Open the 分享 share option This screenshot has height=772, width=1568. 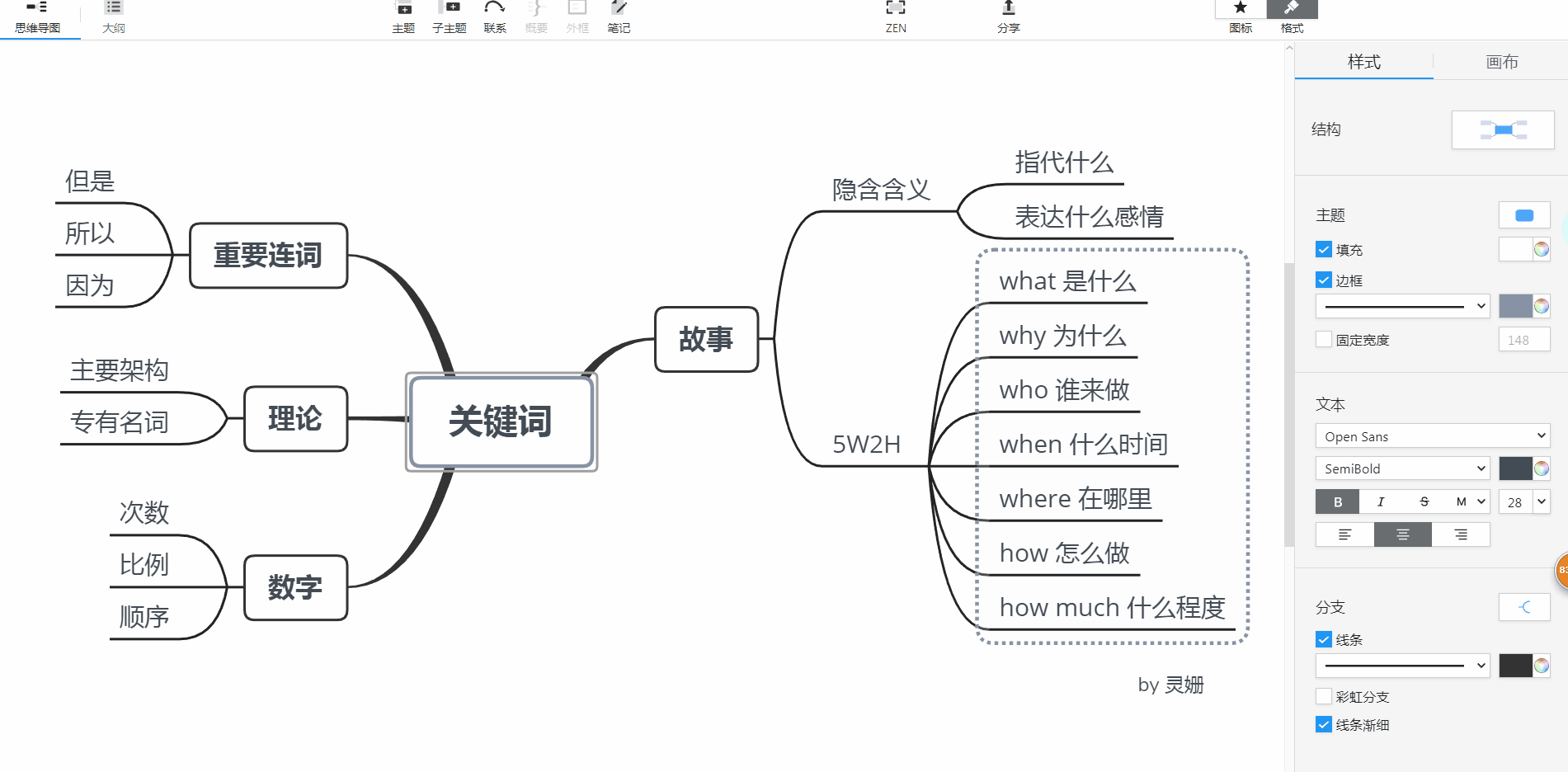[x=1009, y=18]
